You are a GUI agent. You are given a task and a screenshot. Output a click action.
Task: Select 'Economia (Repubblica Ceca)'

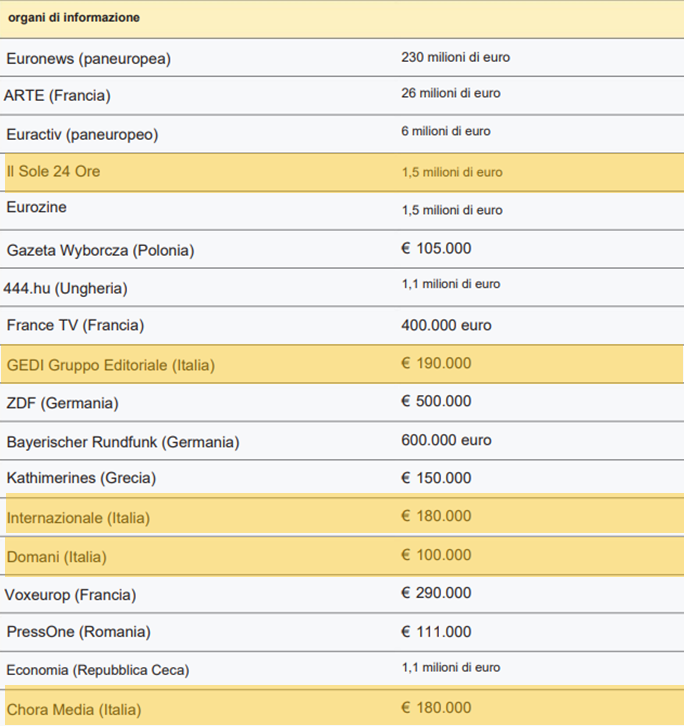98,670
